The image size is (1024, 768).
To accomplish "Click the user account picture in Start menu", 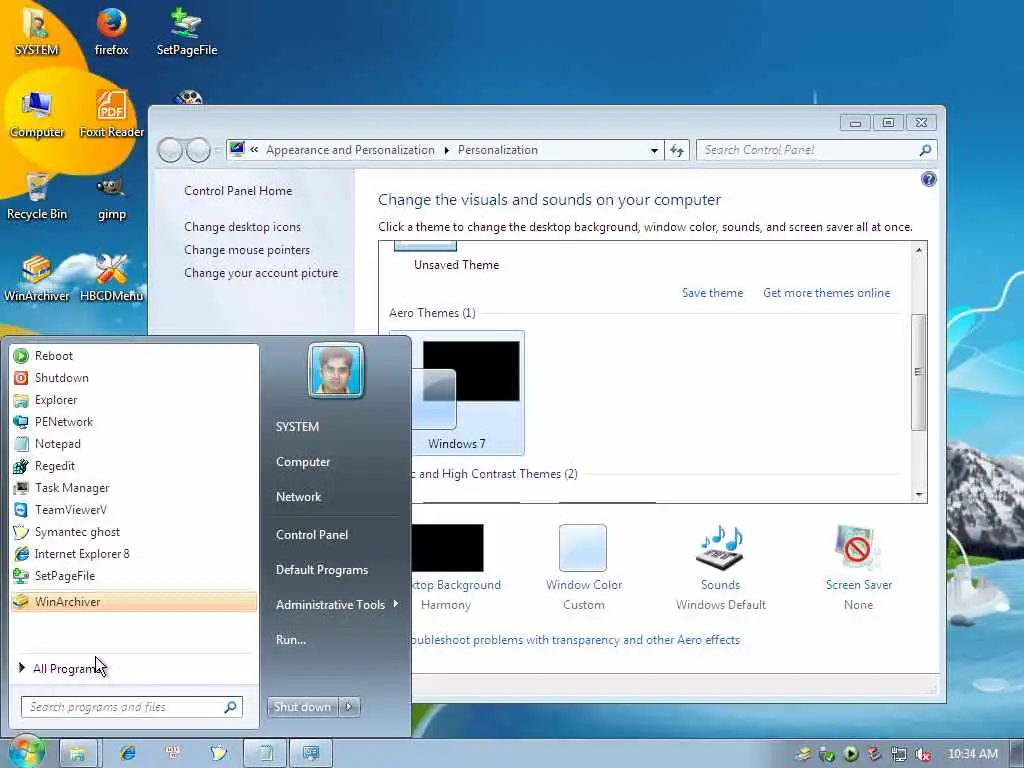I will tap(336, 370).
